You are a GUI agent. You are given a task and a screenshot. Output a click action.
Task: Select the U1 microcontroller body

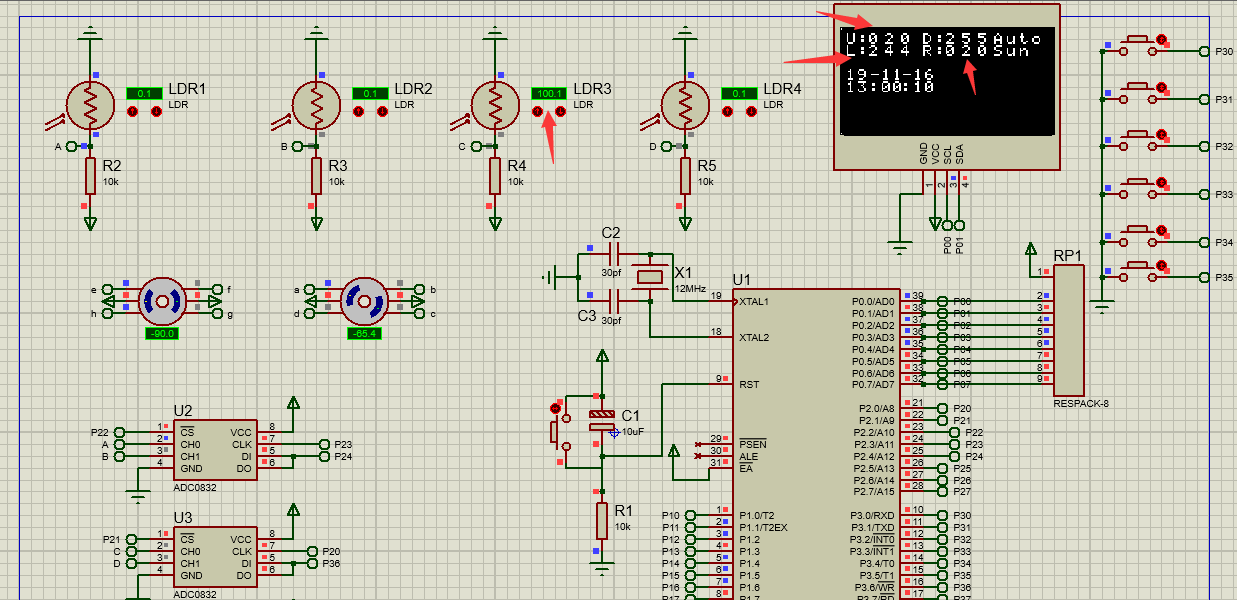point(816,444)
